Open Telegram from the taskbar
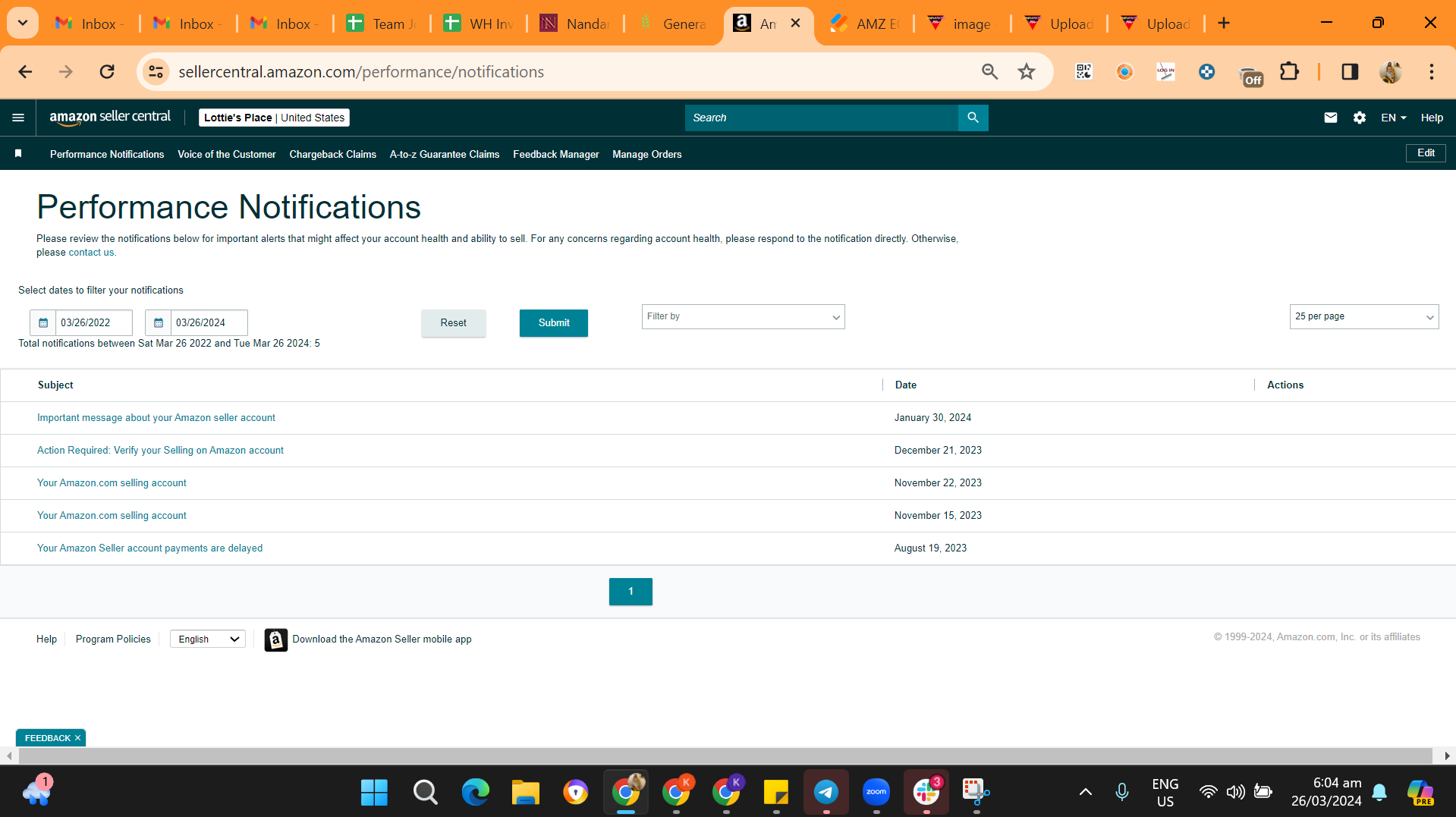The width and height of the screenshot is (1456, 817). pos(825,793)
